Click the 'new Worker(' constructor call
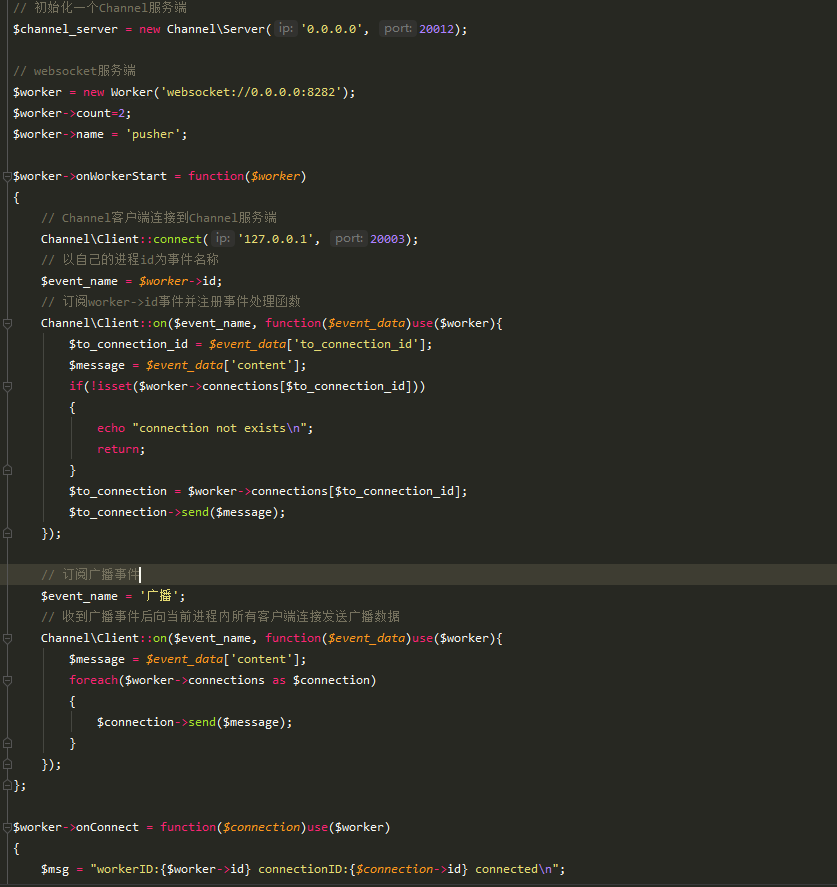837x887 pixels. 121,92
